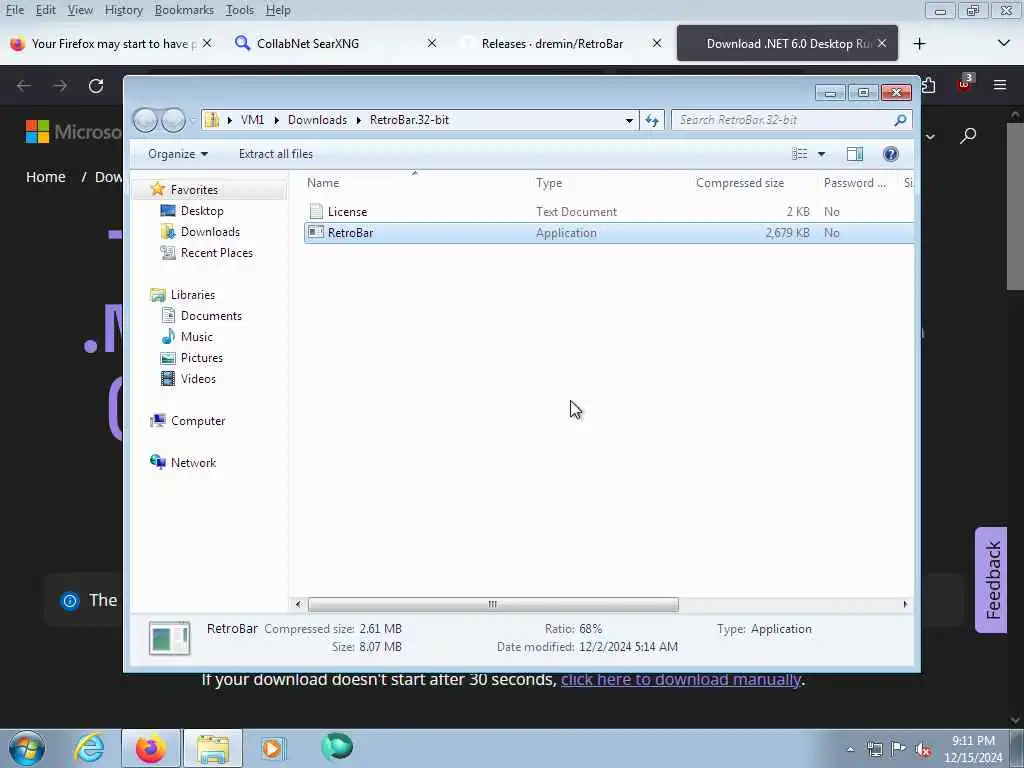Open Recent Places in sidebar
This screenshot has width=1024, height=768.
coord(216,253)
